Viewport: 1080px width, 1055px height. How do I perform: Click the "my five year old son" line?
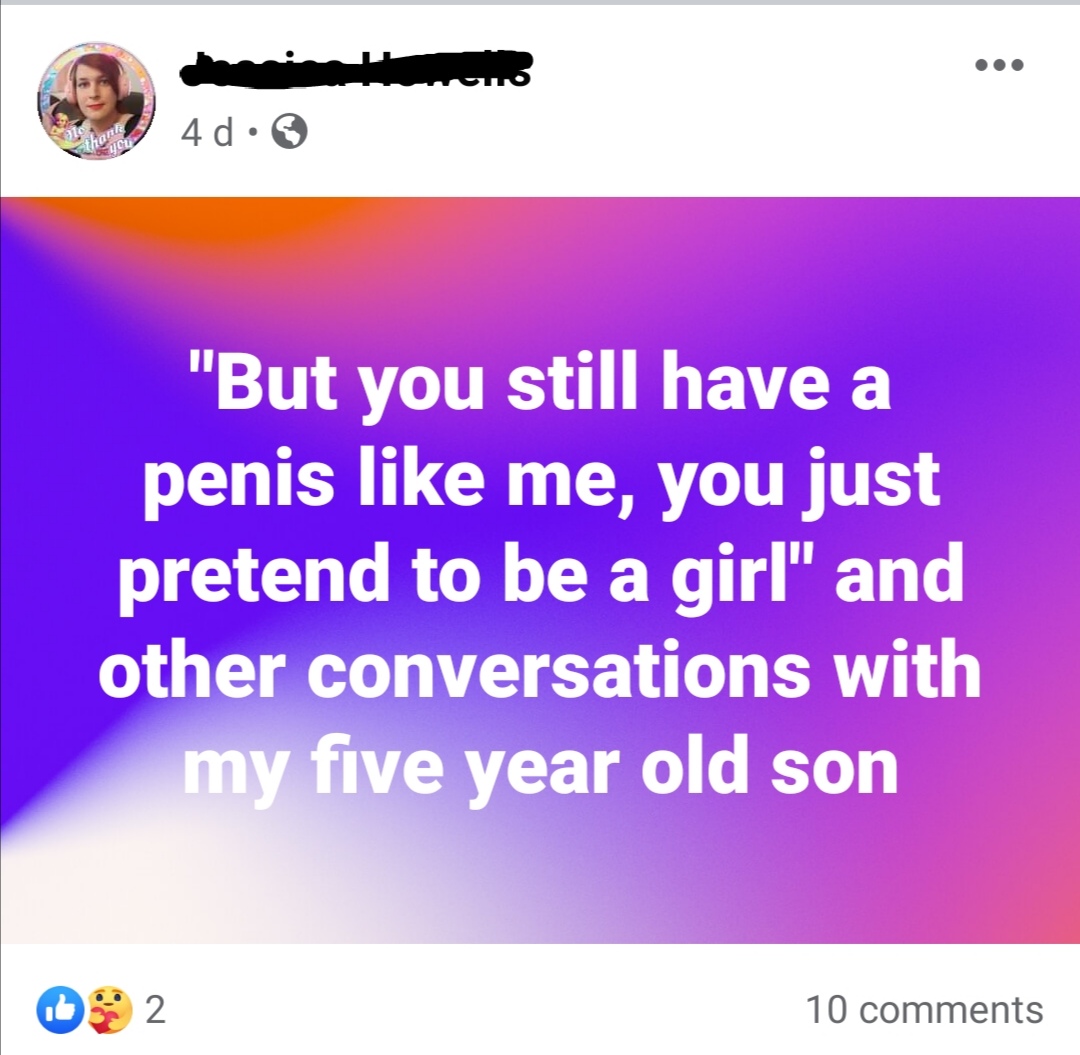[x=540, y=767]
